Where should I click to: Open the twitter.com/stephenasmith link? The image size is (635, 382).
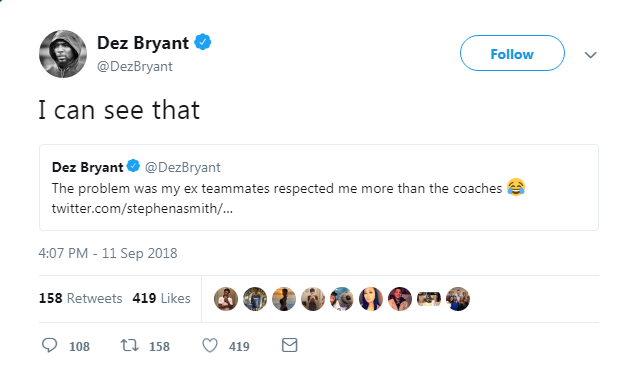tap(142, 208)
